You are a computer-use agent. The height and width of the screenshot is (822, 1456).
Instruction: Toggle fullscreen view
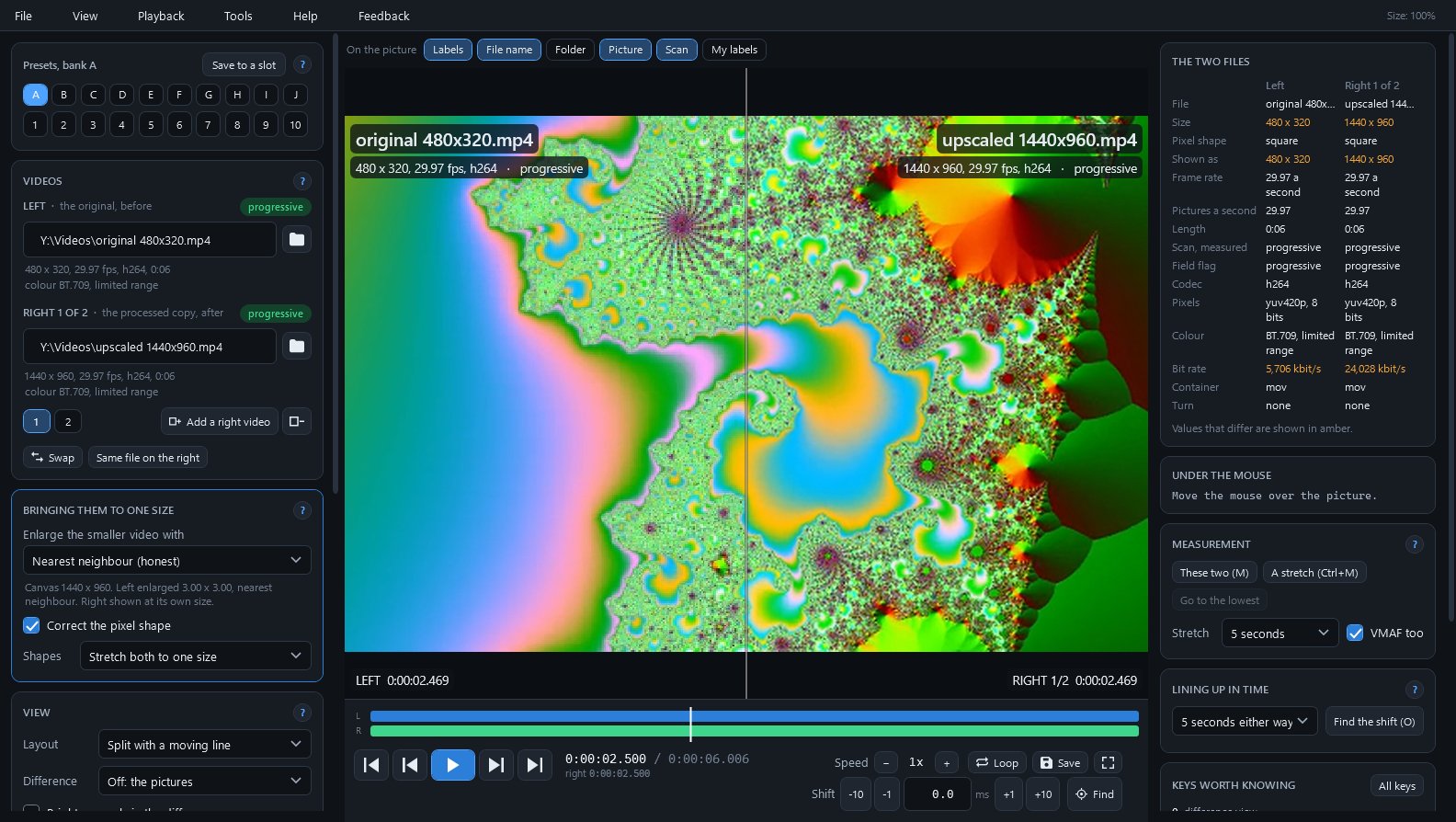tap(1108, 763)
